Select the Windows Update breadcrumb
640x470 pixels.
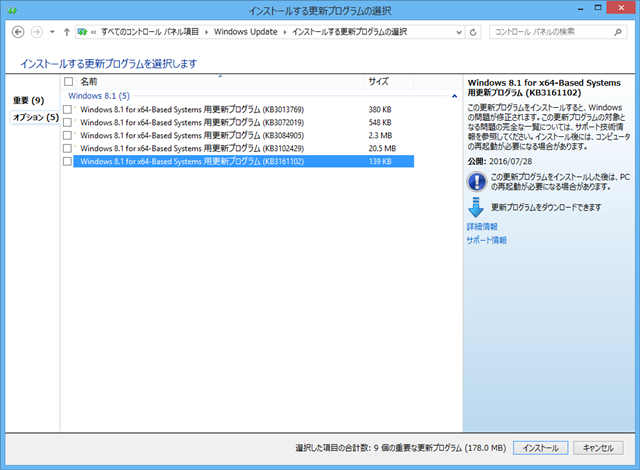(245, 32)
